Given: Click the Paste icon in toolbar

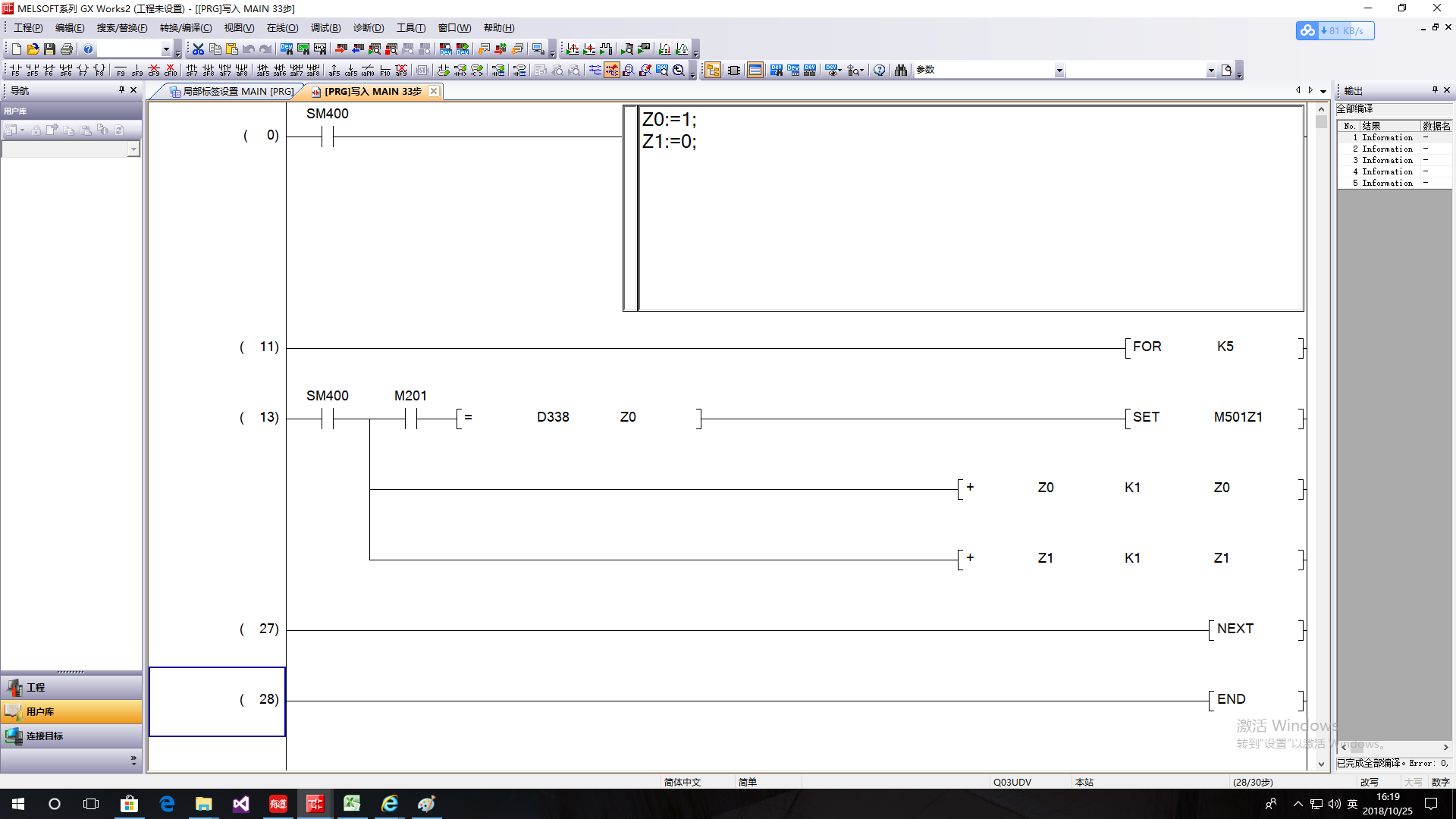Looking at the screenshot, I should click(232, 49).
